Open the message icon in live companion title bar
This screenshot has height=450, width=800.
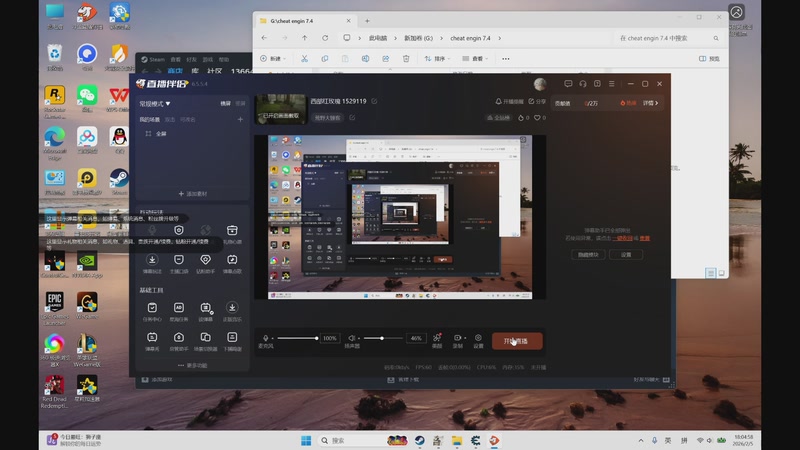pyautogui.click(x=568, y=84)
